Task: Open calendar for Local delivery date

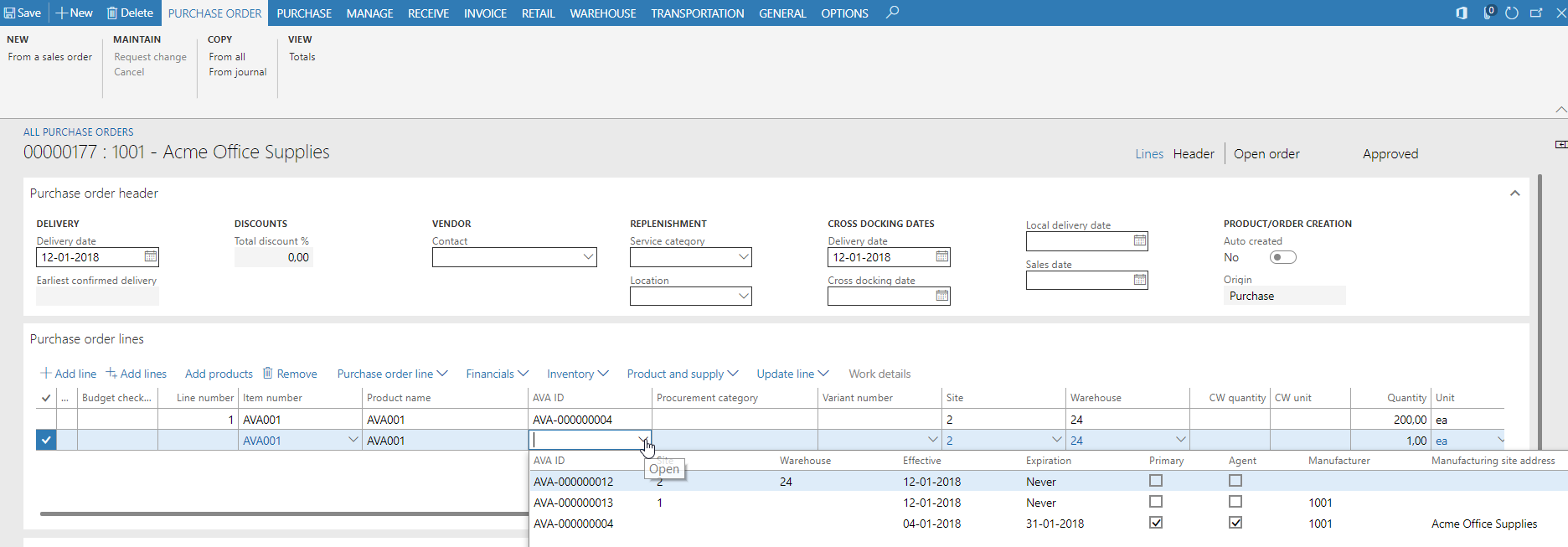Action: 1140,240
